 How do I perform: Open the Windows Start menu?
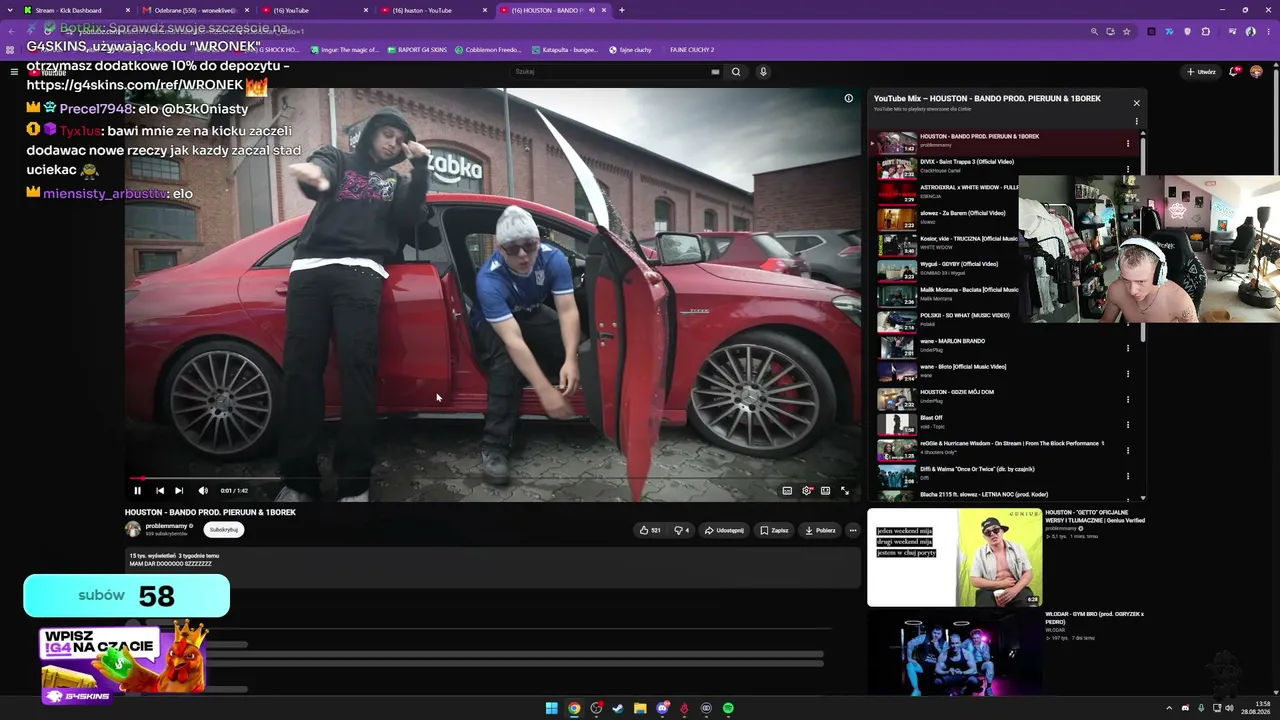(551, 708)
